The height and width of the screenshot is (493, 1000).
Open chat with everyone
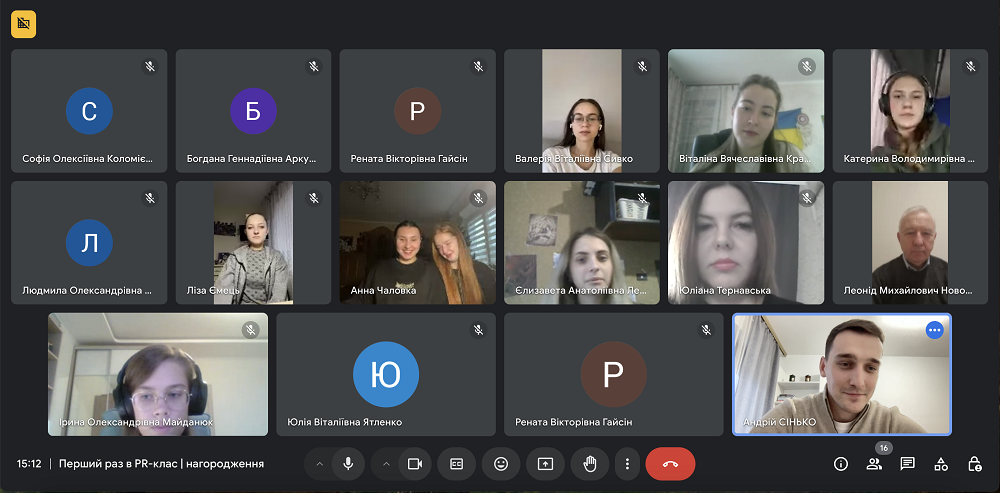(x=907, y=464)
